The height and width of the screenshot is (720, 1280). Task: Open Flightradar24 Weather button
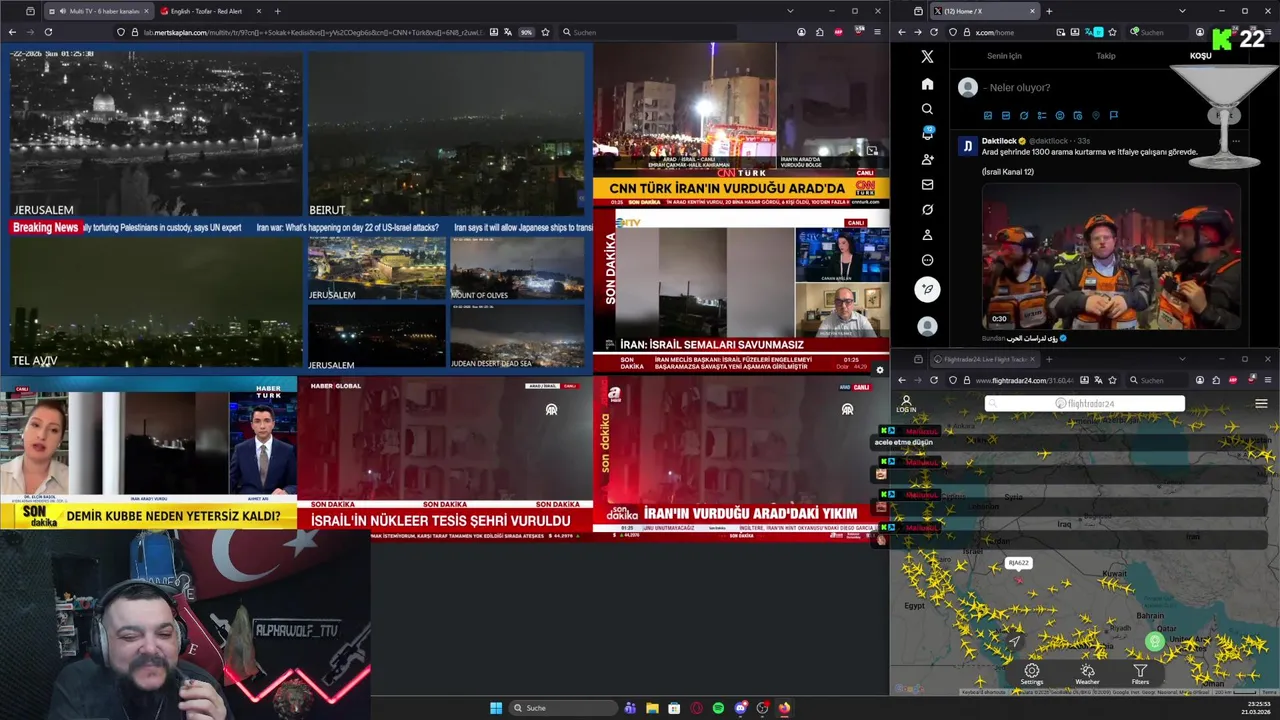[1087, 674]
